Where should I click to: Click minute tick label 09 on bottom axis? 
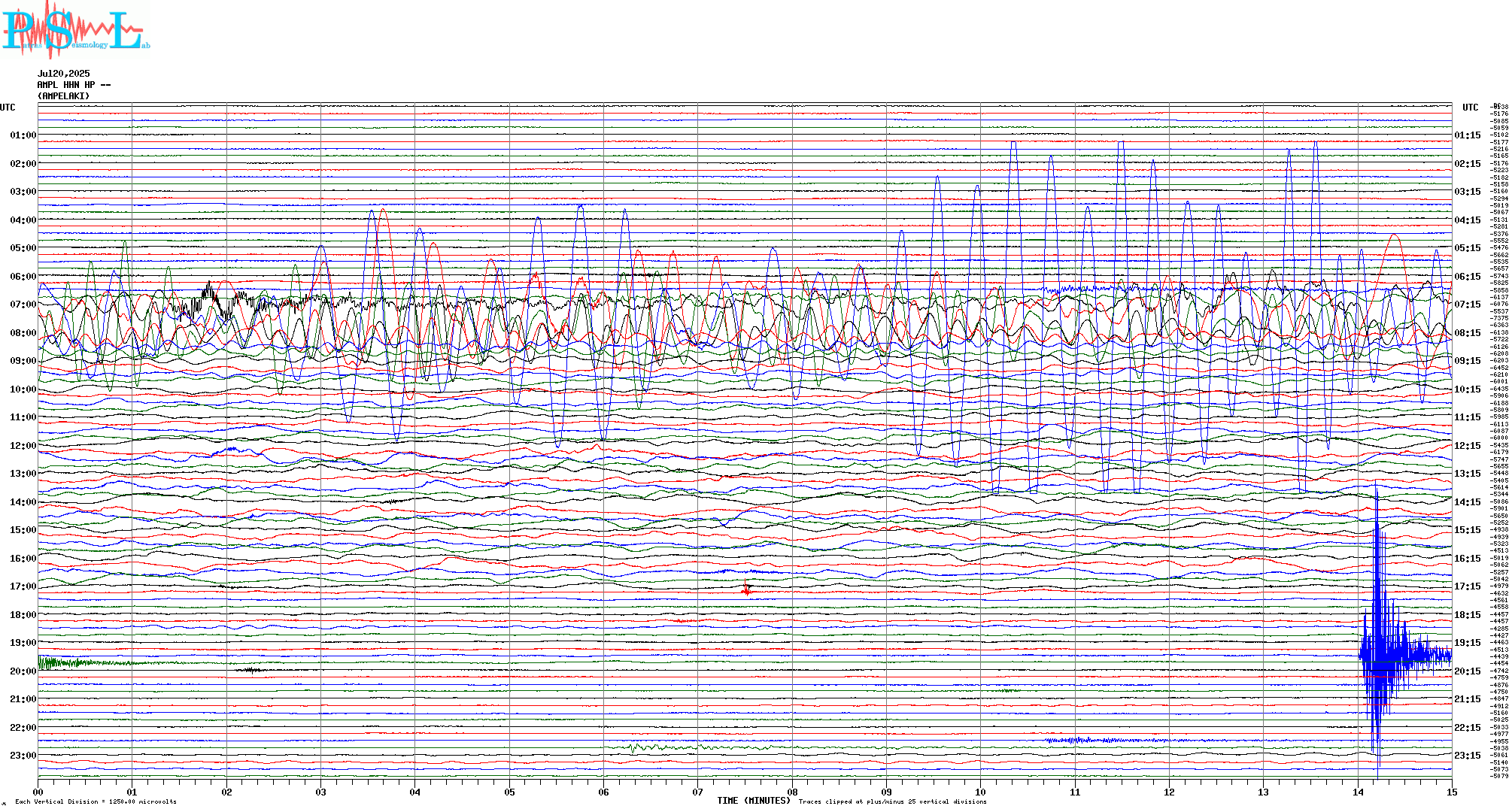click(886, 792)
